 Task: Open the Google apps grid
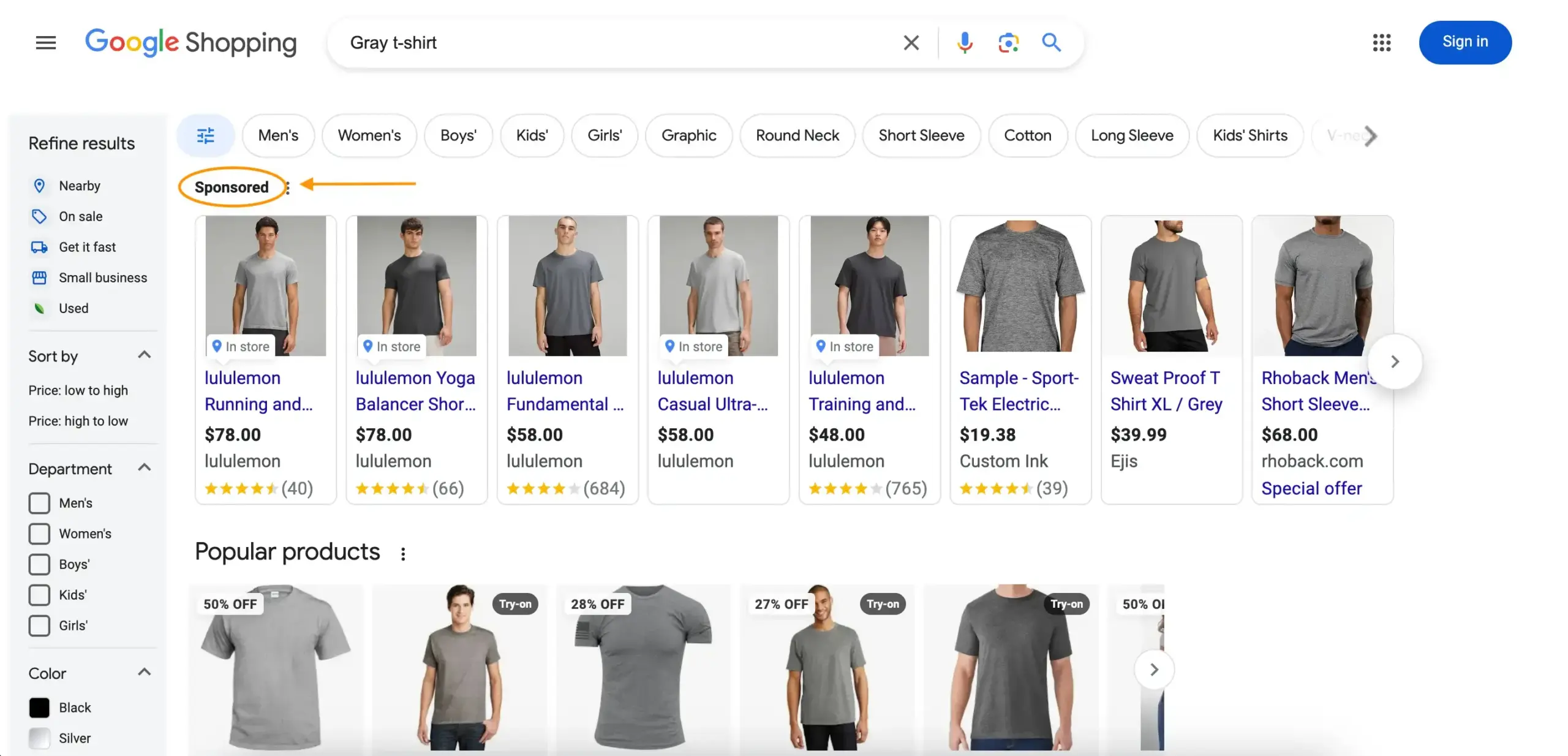pyautogui.click(x=1381, y=42)
